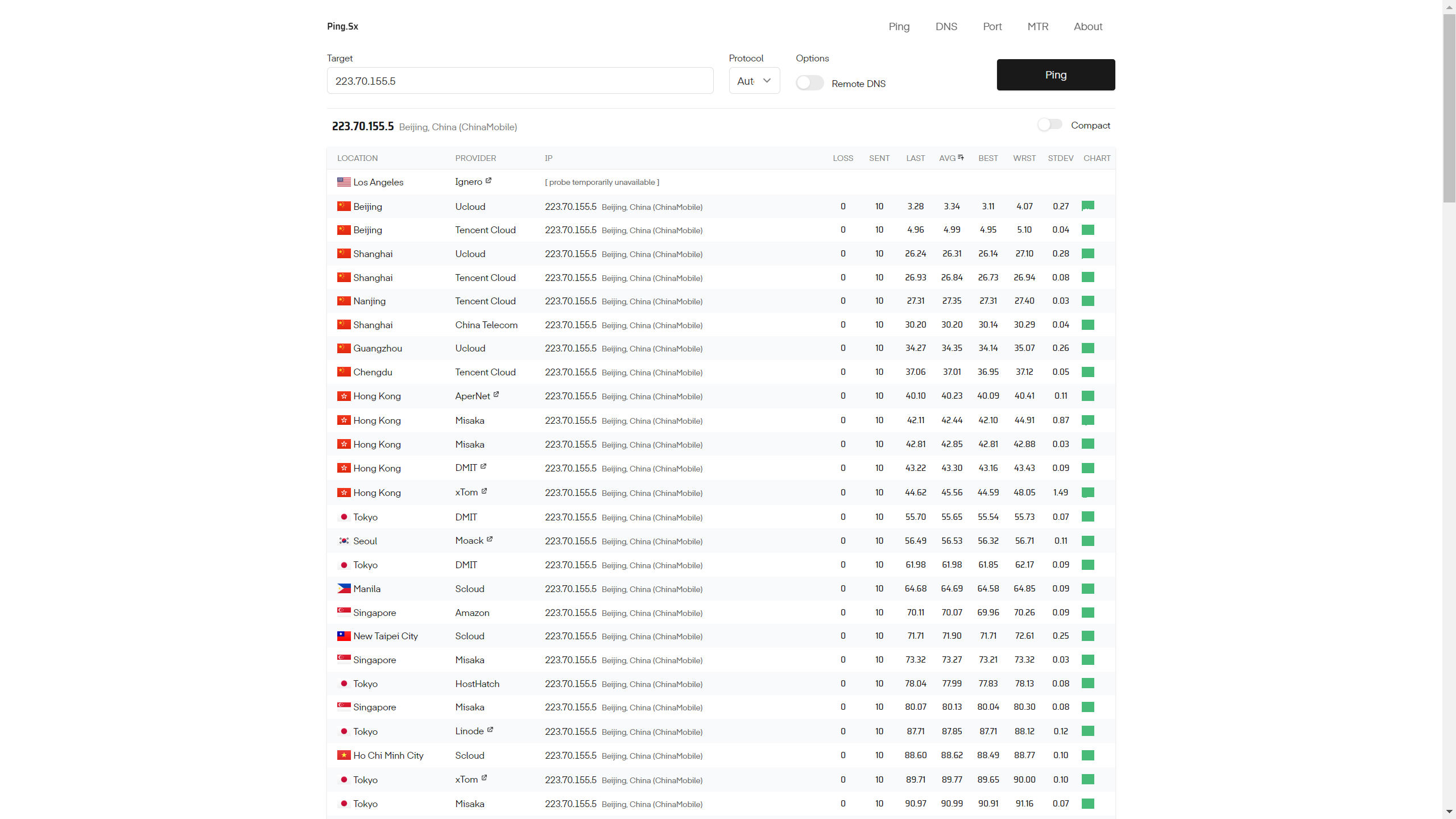Click external link icon next to Ignero
Image resolution: width=1456 pixels, height=819 pixels.
(x=488, y=181)
